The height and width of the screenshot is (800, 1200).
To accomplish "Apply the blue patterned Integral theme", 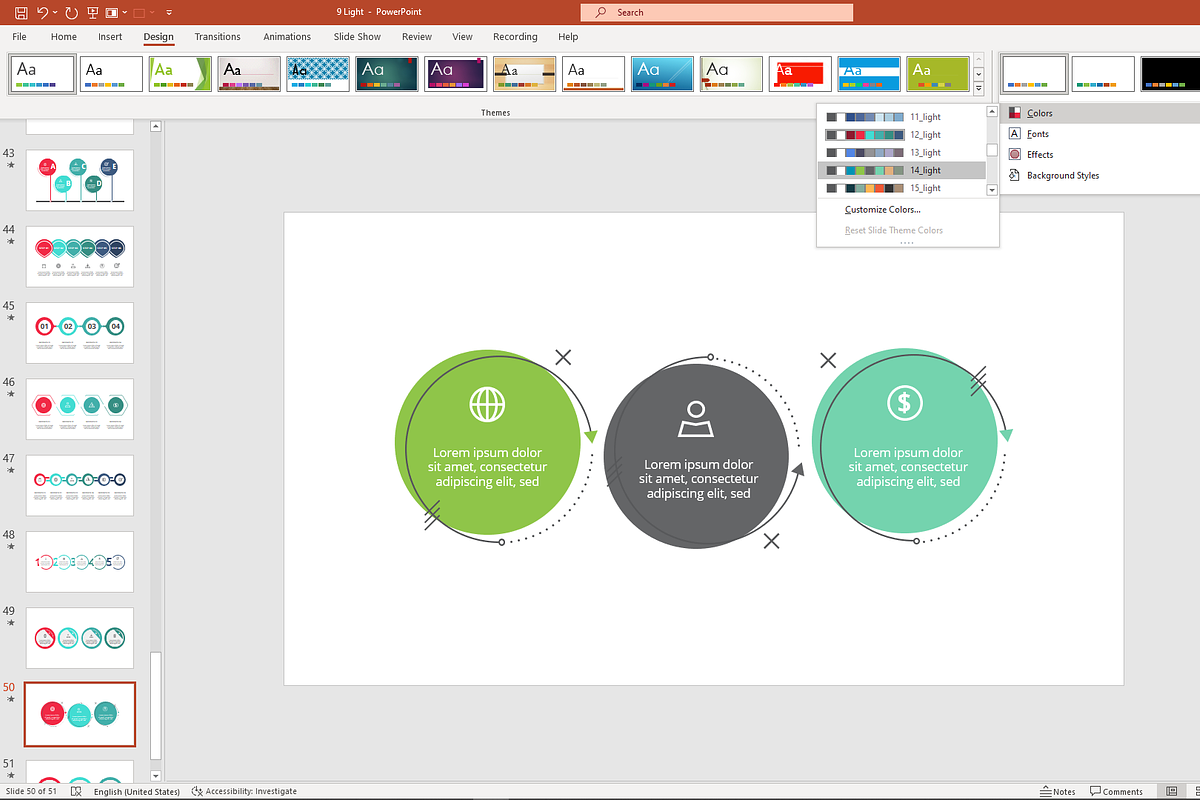I will (318, 74).
